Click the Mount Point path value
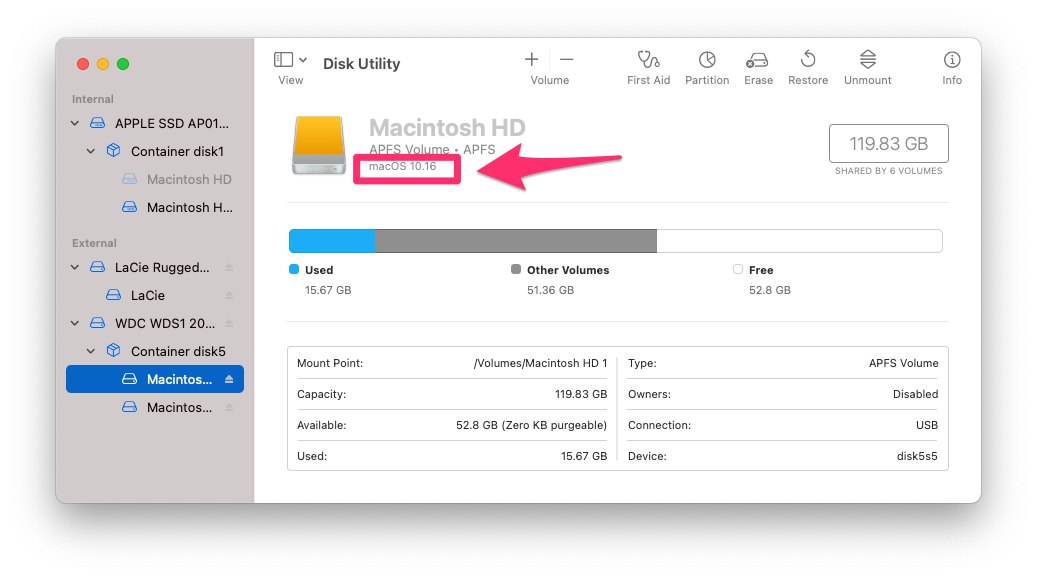The image size is (1037, 577). pyautogui.click(x=540, y=363)
